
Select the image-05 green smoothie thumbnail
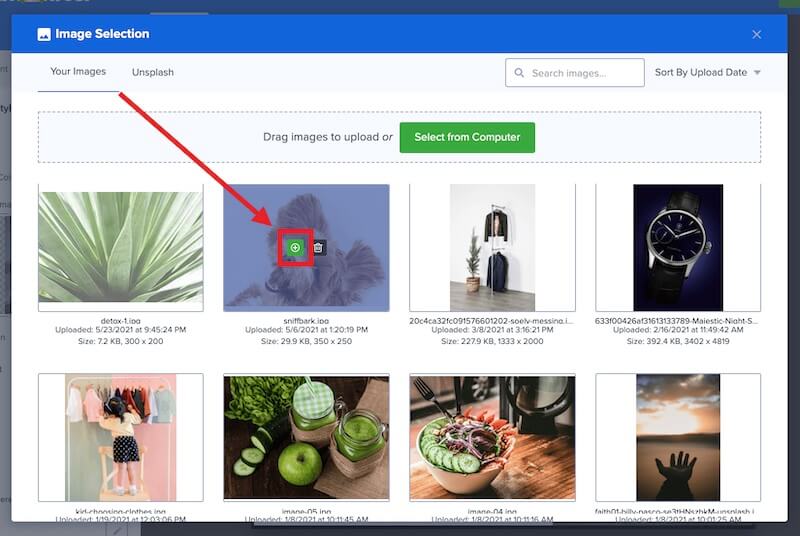click(306, 438)
